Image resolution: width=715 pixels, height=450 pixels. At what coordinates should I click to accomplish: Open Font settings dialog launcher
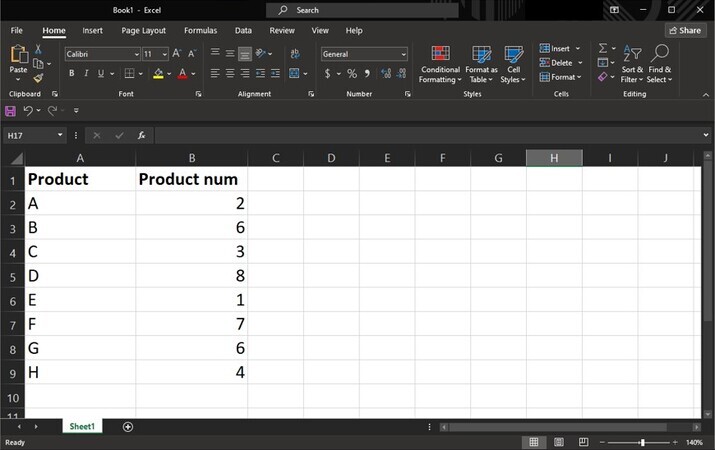click(x=198, y=94)
